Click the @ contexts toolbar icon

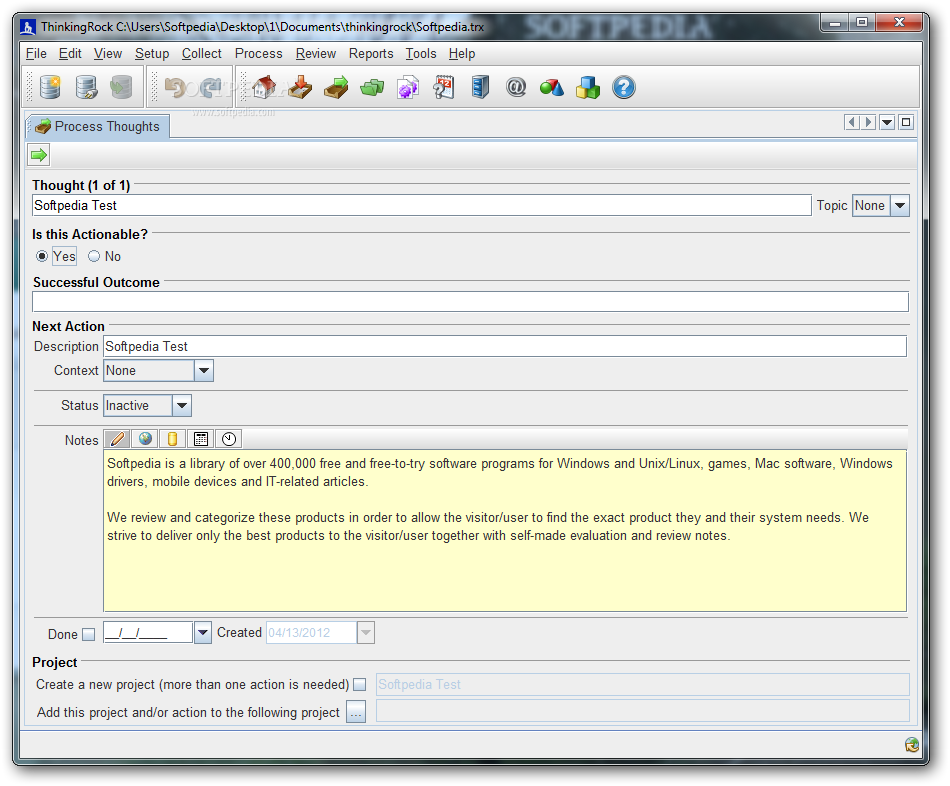point(516,87)
